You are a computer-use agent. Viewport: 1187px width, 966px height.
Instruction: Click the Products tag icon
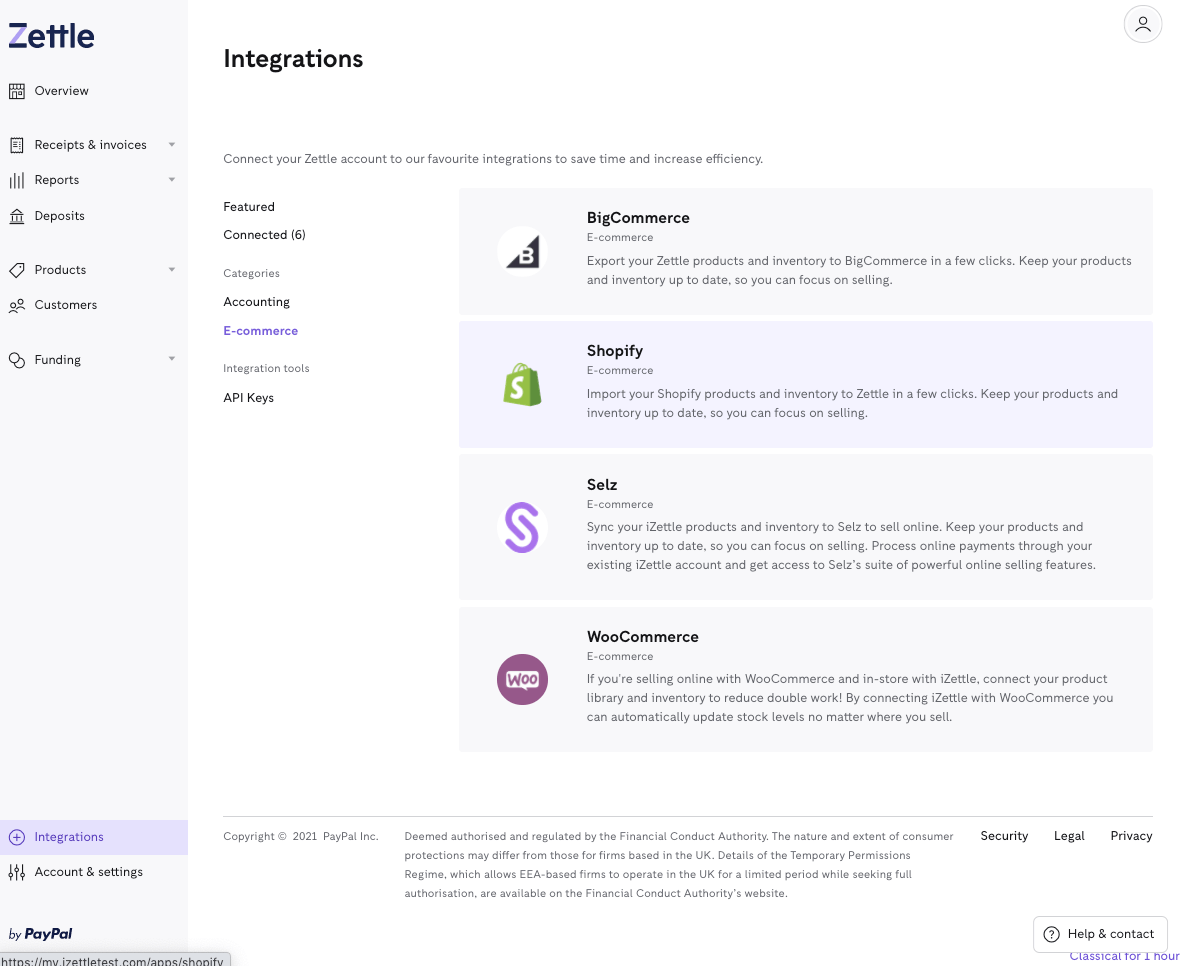pyautogui.click(x=17, y=270)
